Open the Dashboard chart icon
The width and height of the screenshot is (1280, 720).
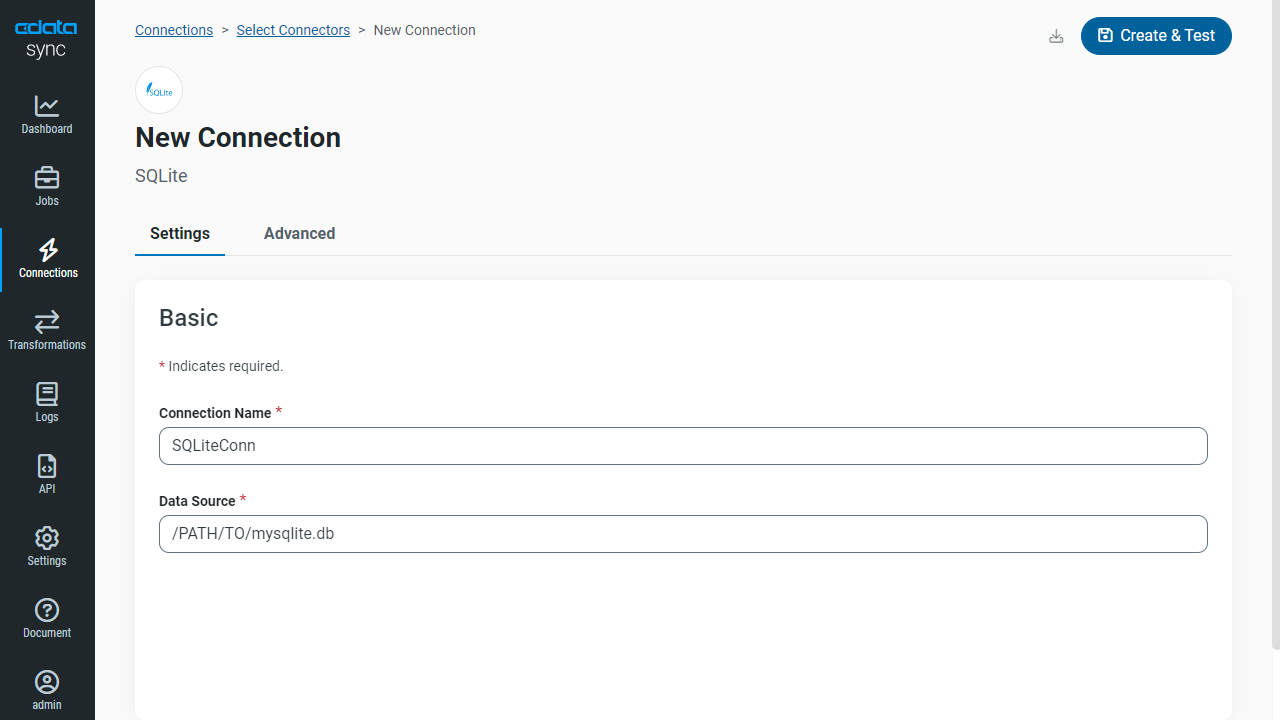[47, 106]
